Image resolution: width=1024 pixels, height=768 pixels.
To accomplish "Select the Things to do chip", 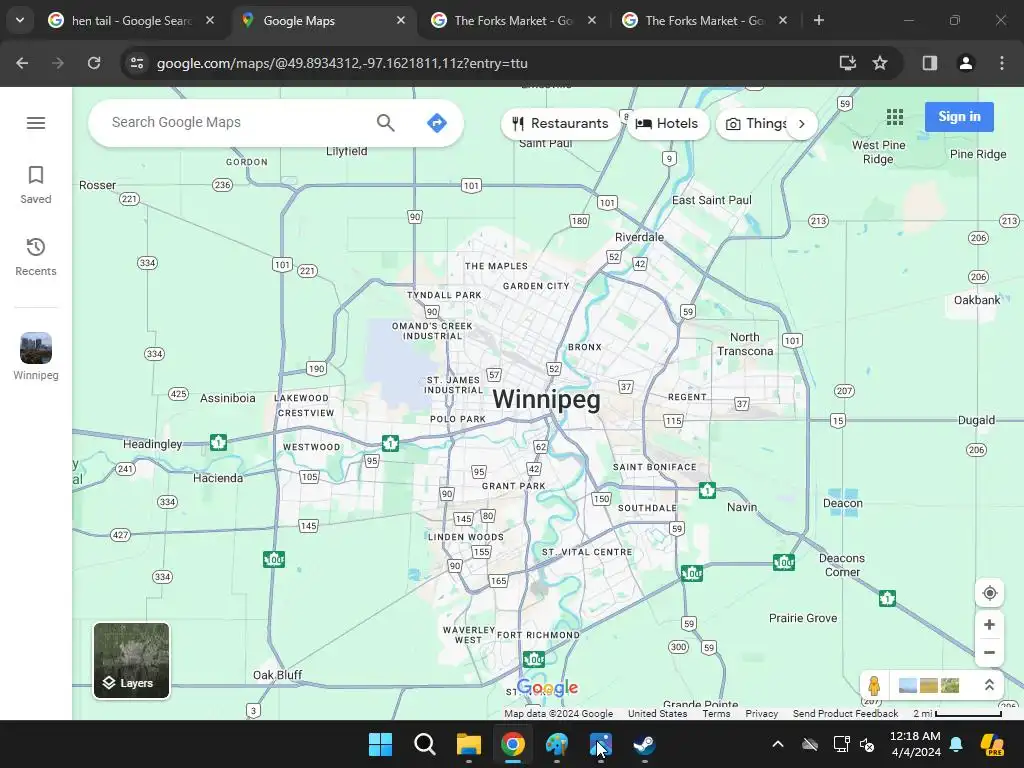I will [x=756, y=123].
